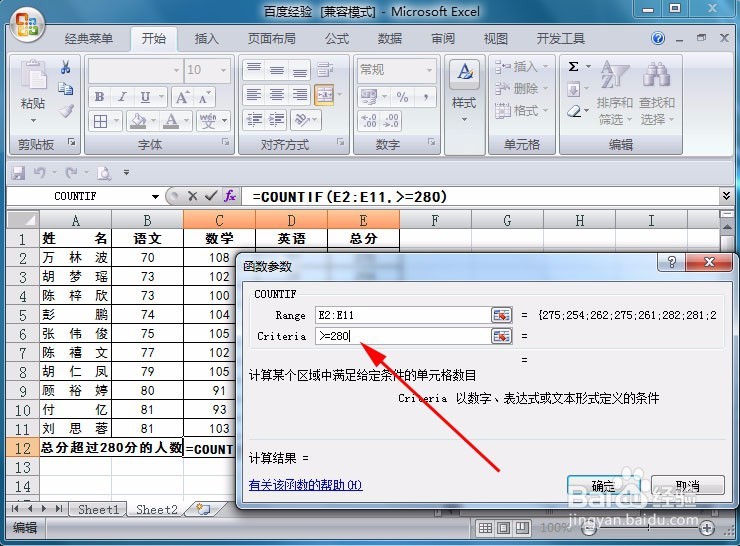Image resolution: width=740 pixels, height=546 pixels.
Task: Click the Criteria collapse dialog button
Action: [x=501, y=336]
